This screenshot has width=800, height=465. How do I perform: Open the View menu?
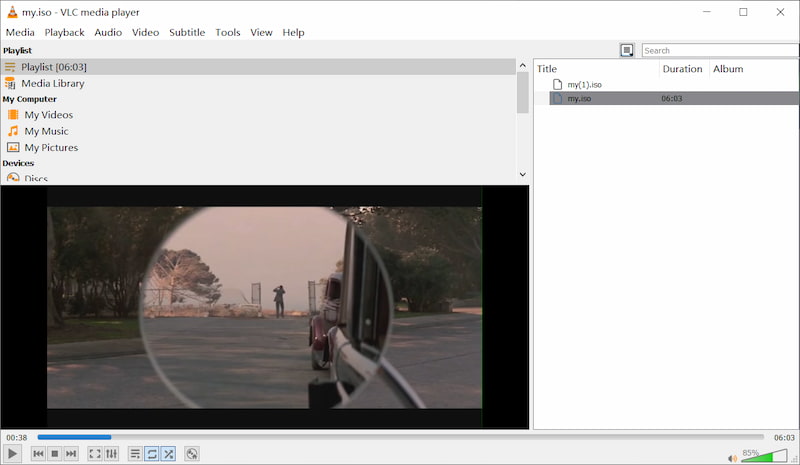(261, 32)
